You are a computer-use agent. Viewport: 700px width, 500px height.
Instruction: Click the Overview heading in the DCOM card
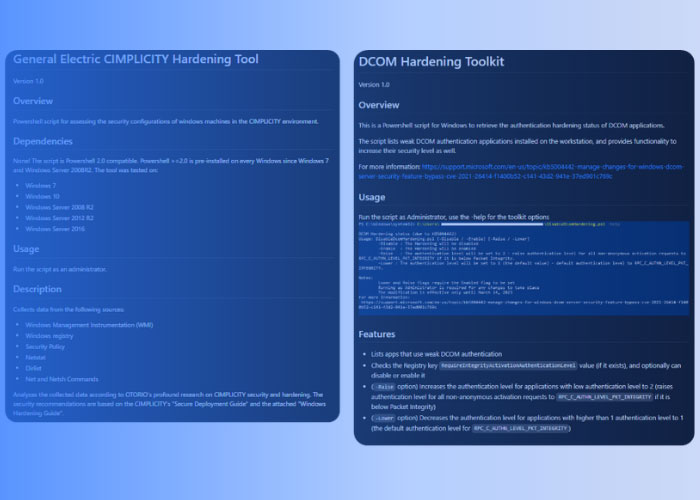379,105
